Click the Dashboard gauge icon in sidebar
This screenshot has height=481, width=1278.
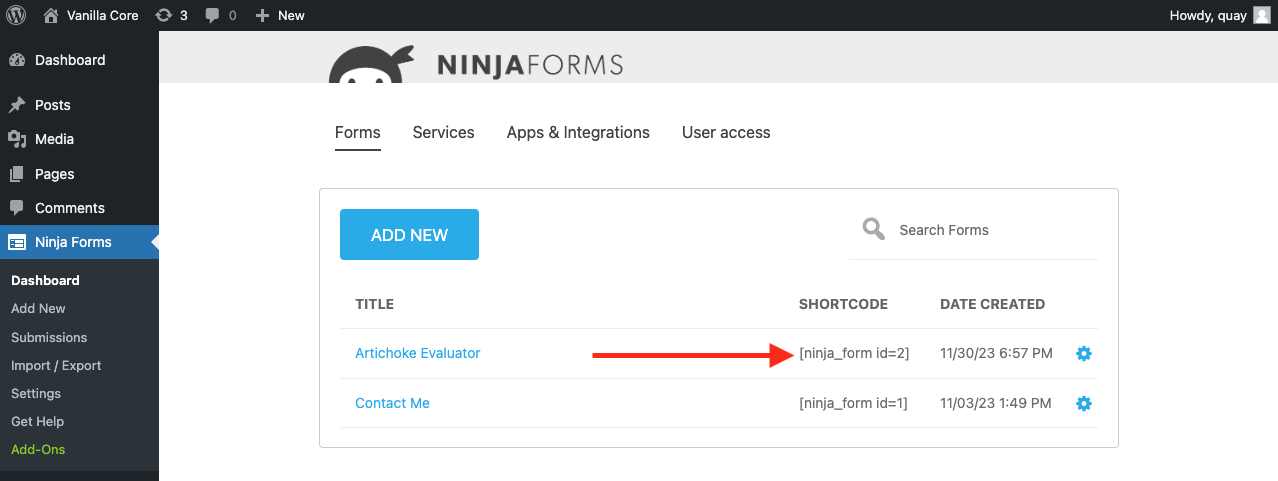[17, 60]
